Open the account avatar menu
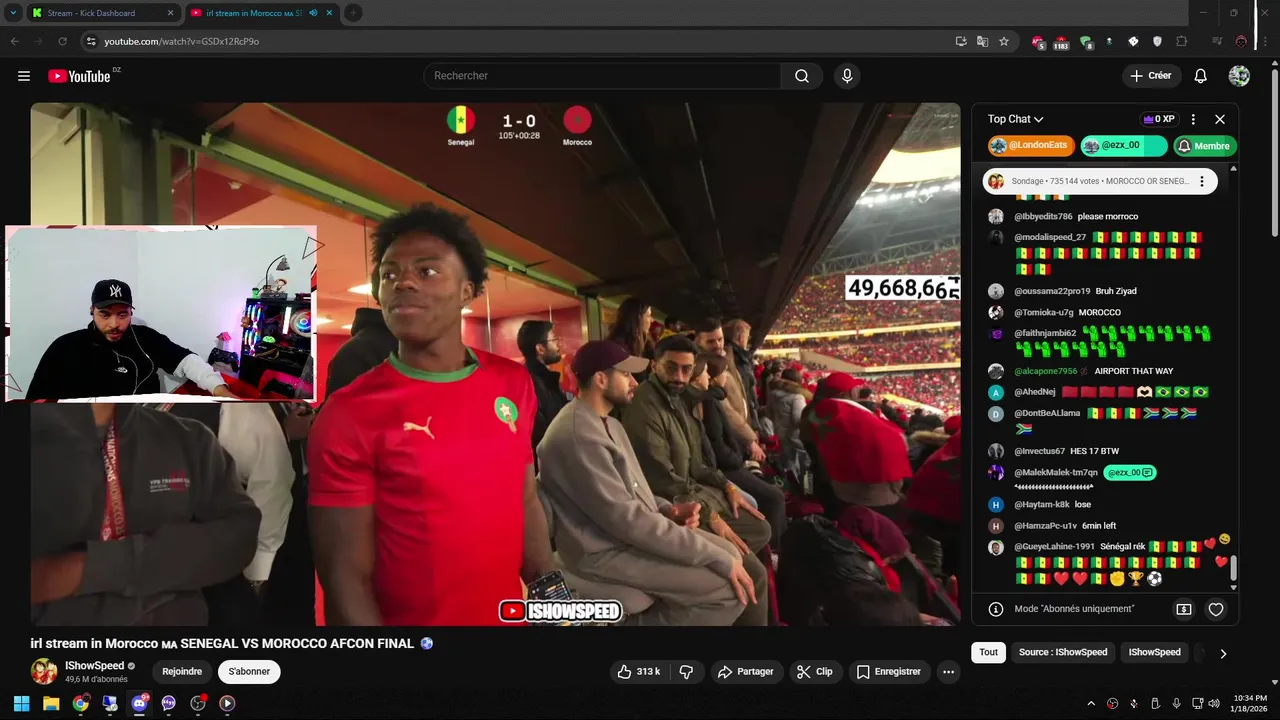Screen dimensions: 1280x720 coord(1239,76)
